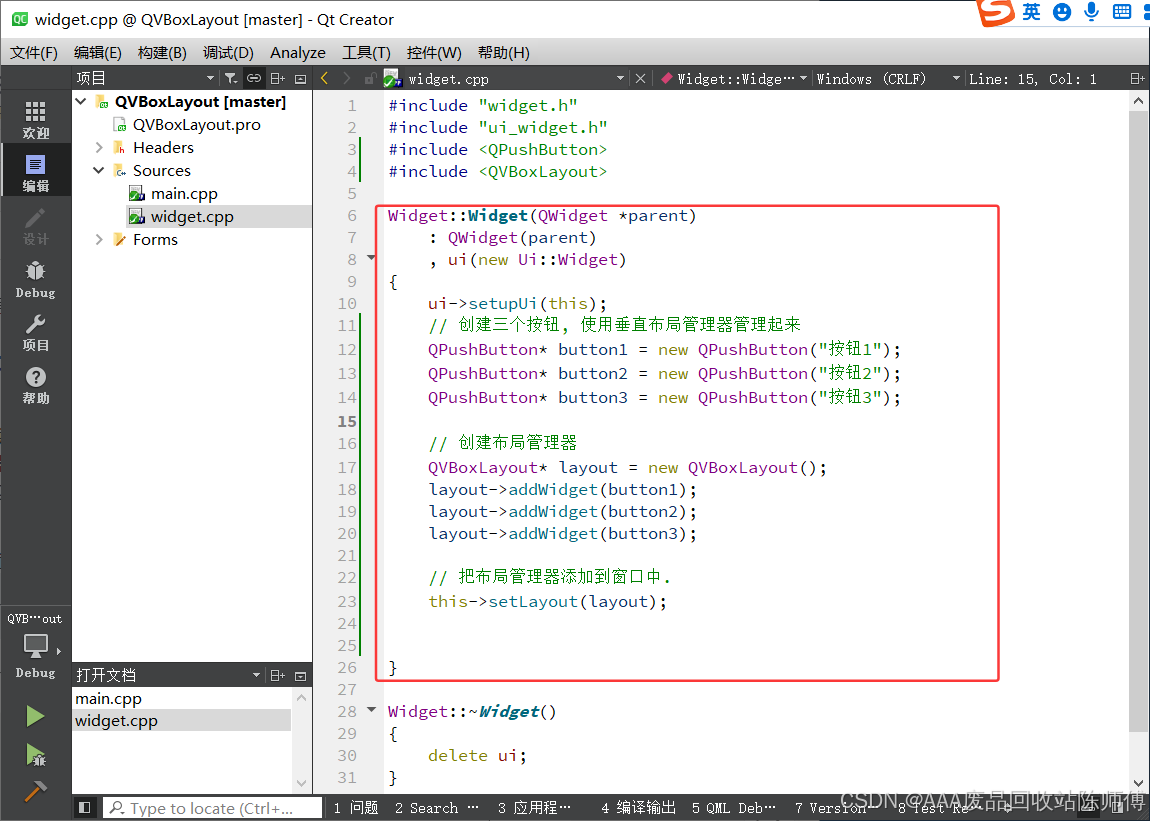Split the Open Documents panel
The width and height of the screenshot is (1150, 821).
277,675
